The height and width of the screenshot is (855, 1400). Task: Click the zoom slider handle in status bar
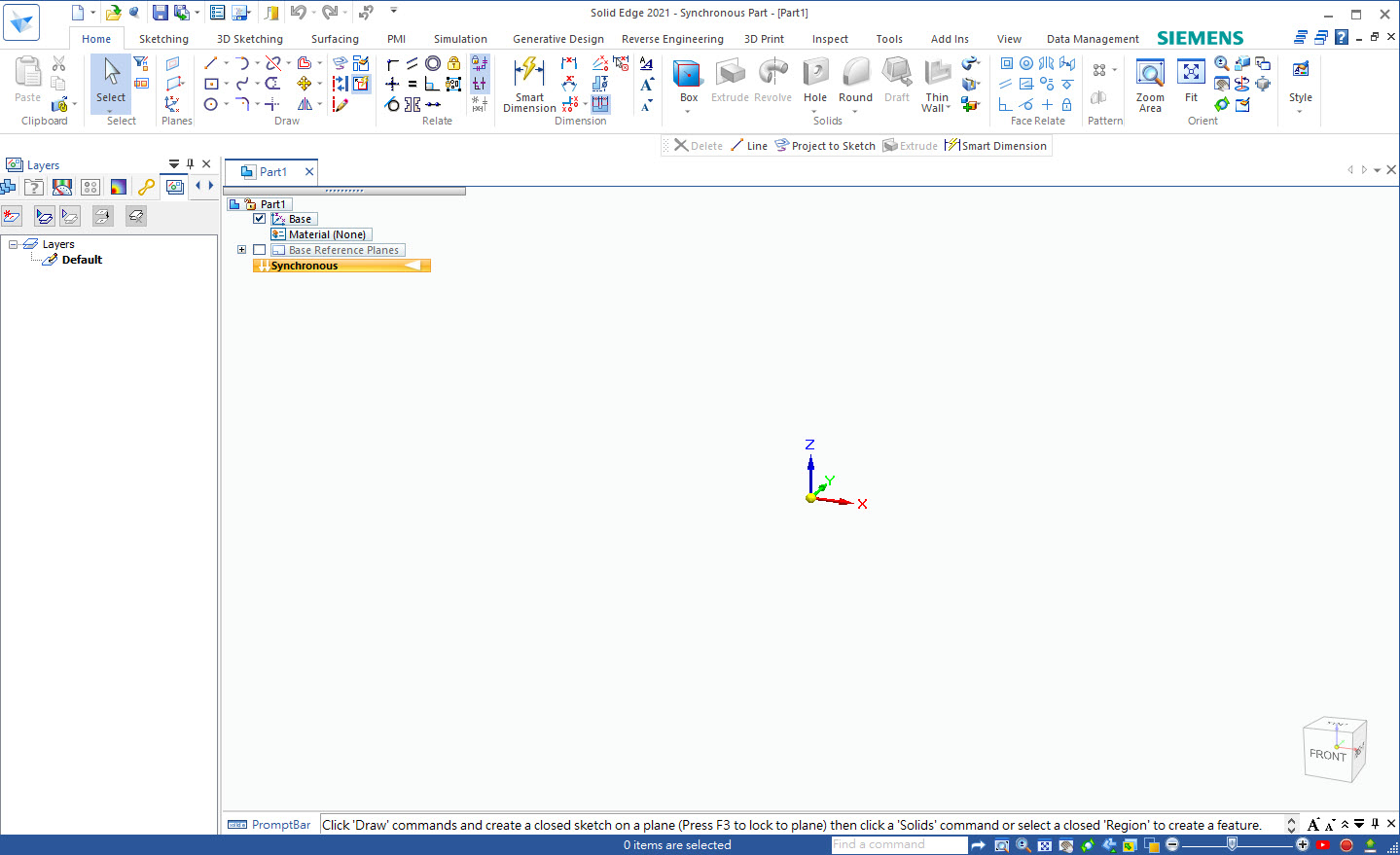tap(1233, 844)
